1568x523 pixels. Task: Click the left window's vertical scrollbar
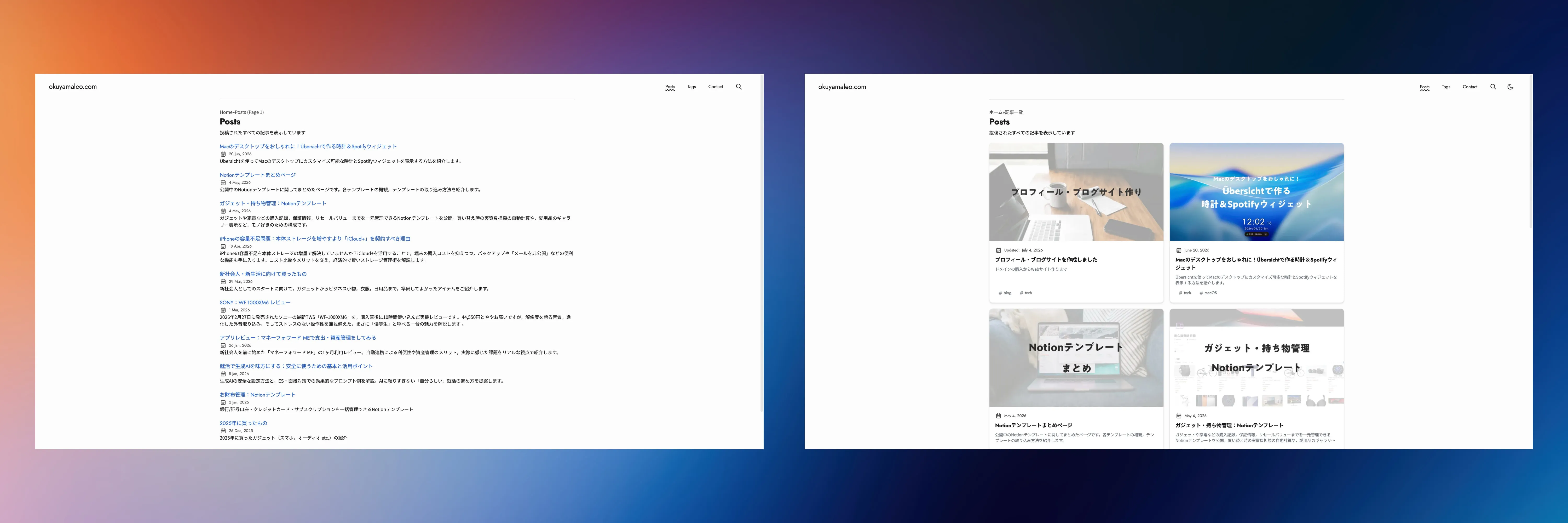tap(762, 243)
